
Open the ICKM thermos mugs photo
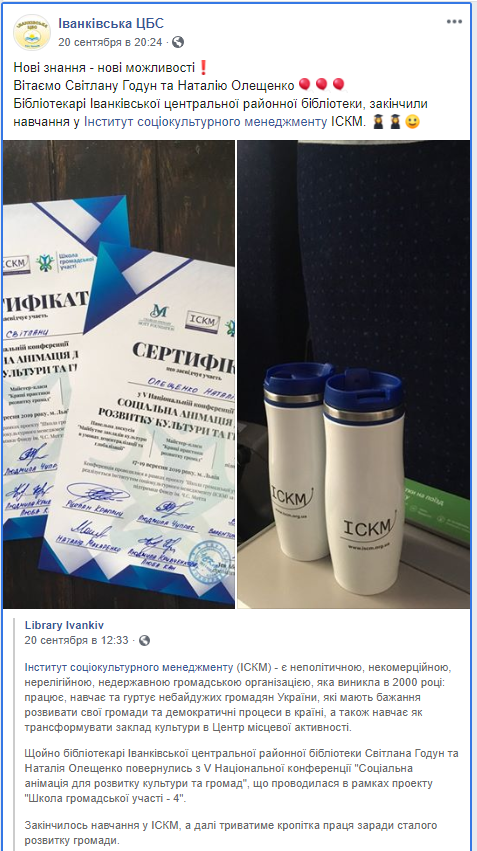354,374
